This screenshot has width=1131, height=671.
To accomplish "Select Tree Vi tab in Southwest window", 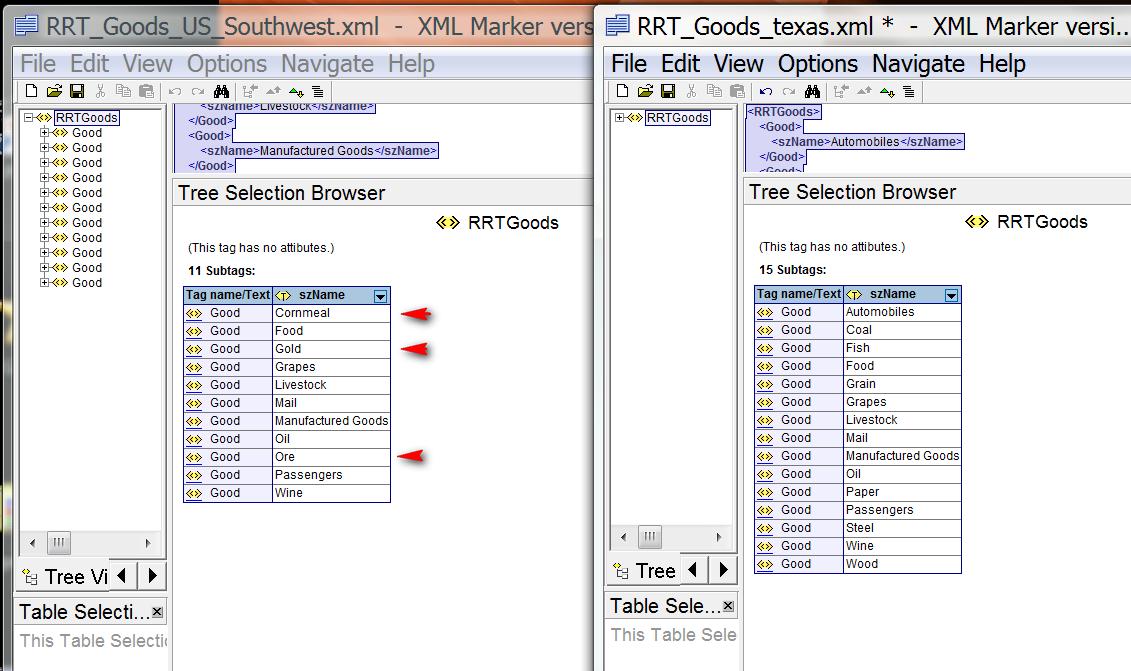I will 63,576.
